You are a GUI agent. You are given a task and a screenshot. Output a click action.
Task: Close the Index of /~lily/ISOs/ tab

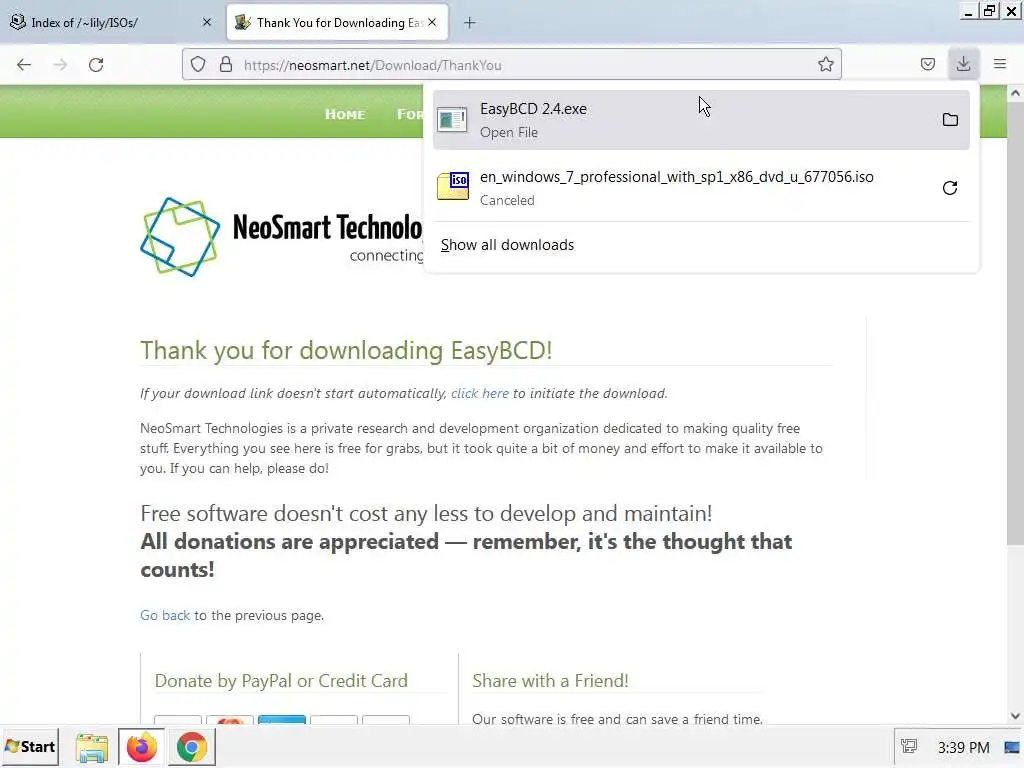point(207,22)
